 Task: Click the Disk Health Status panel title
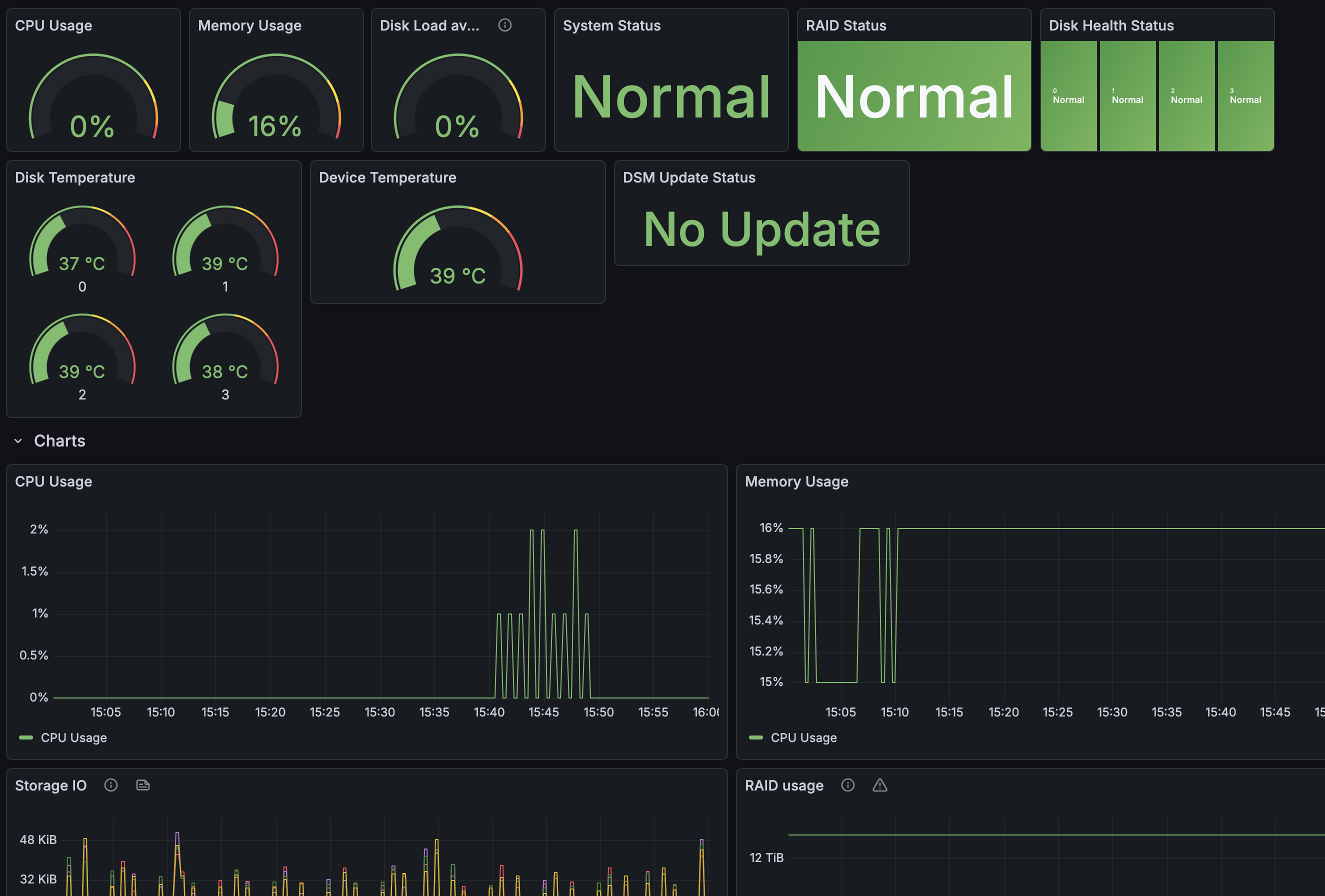click(x=1110, y=25)
